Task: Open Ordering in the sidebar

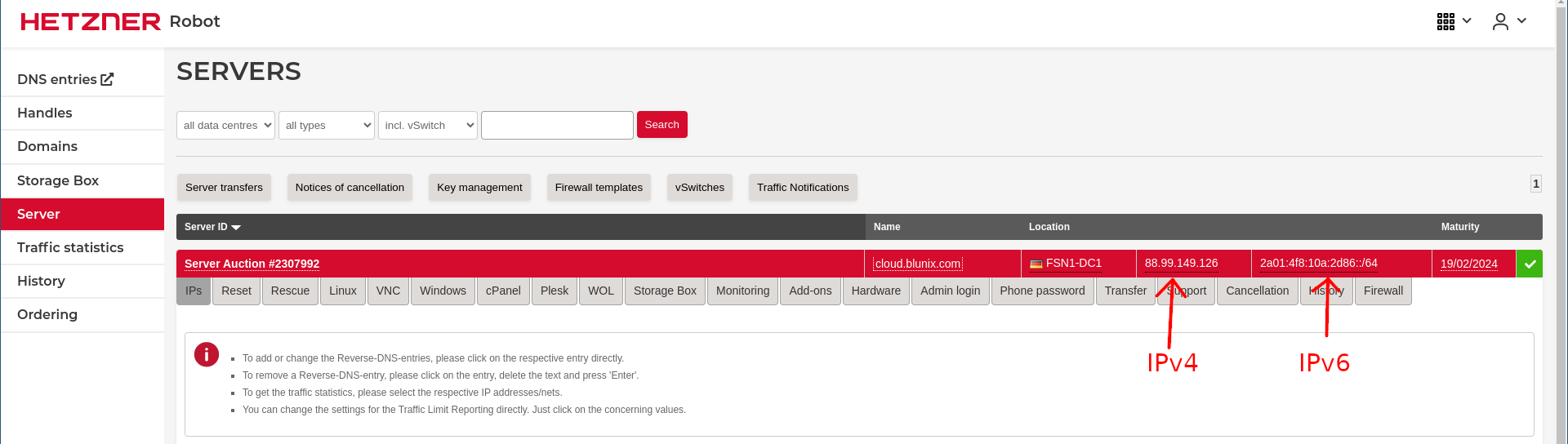Action: (x=82, y=314)
